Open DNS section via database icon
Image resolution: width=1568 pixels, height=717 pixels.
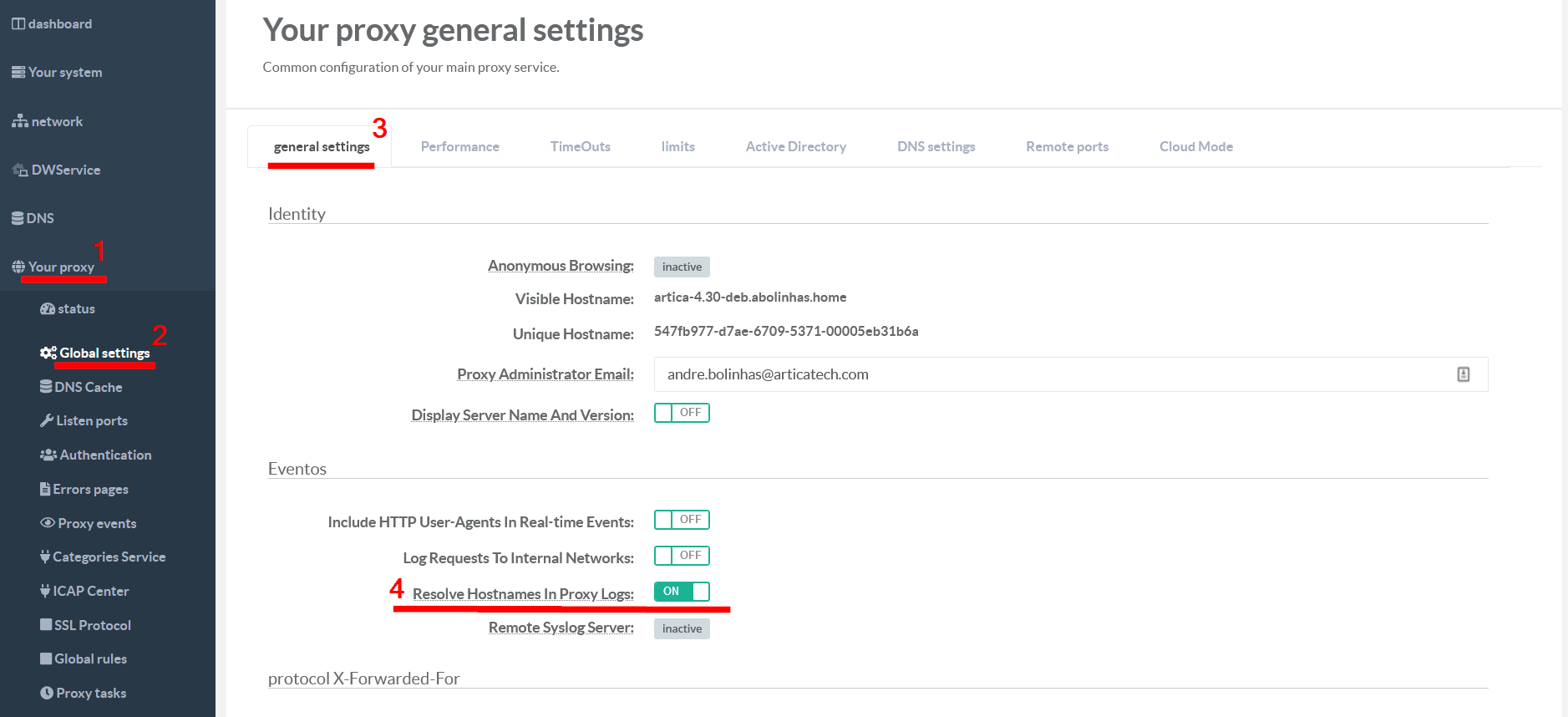pyautogui.click(x=18, y=218)
